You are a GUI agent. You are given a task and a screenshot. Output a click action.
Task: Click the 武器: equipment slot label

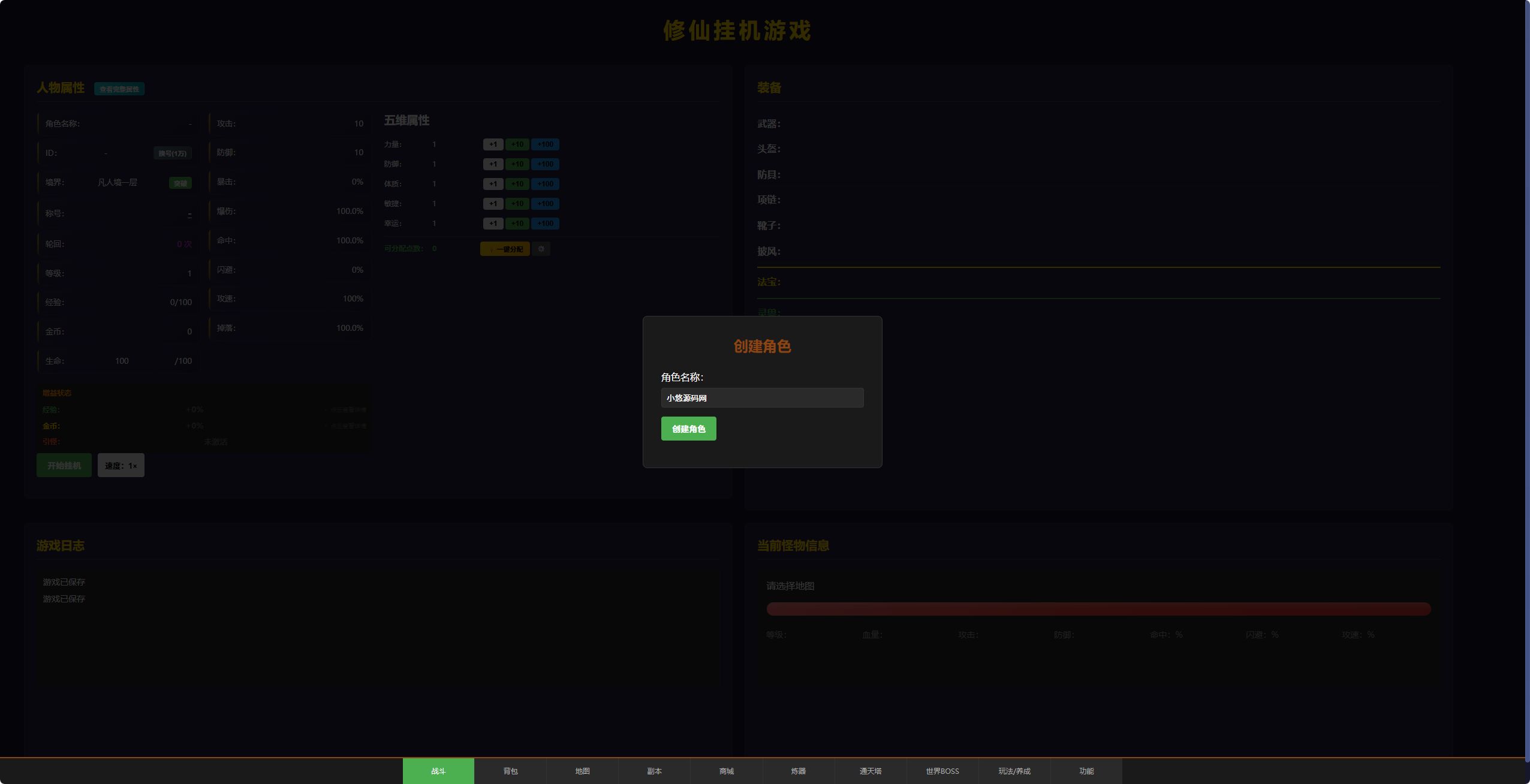(x=769, y=124)
